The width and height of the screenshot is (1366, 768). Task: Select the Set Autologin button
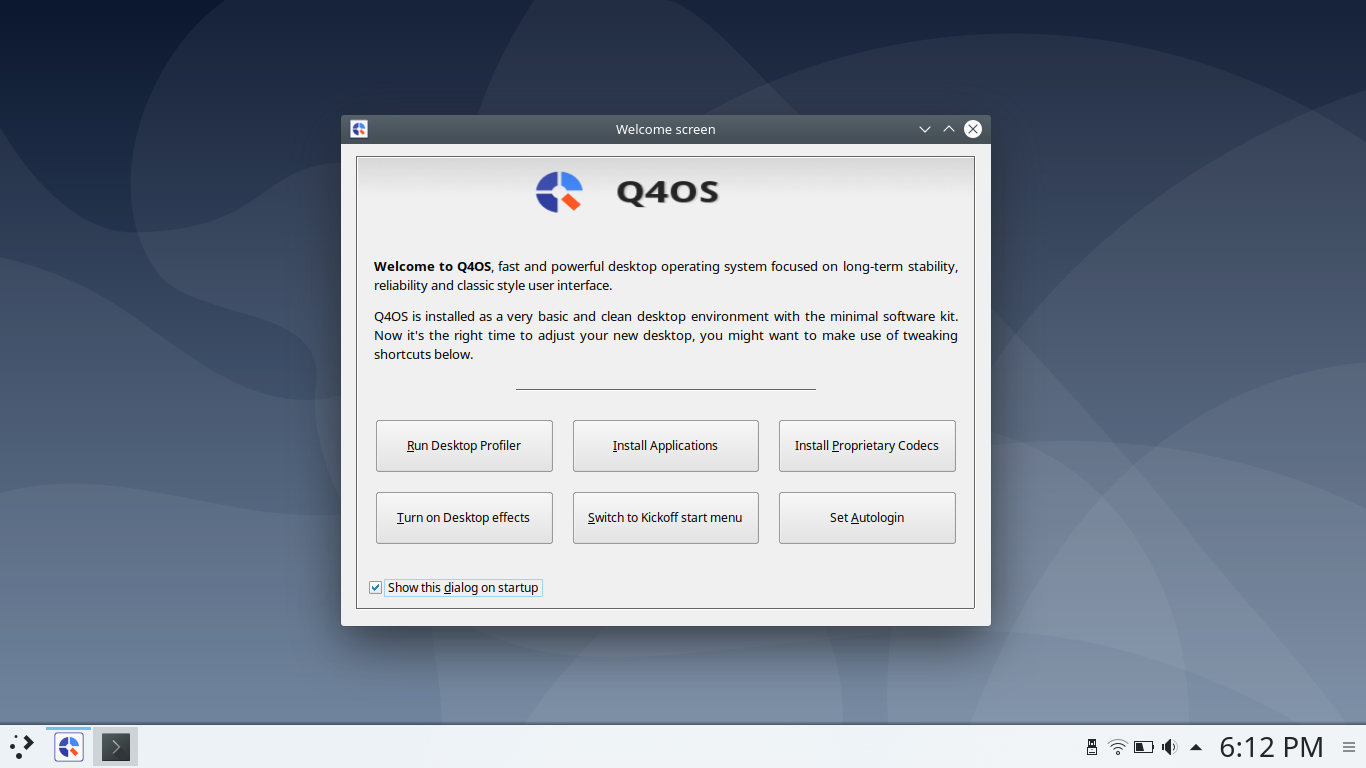[x=867, y=518]
